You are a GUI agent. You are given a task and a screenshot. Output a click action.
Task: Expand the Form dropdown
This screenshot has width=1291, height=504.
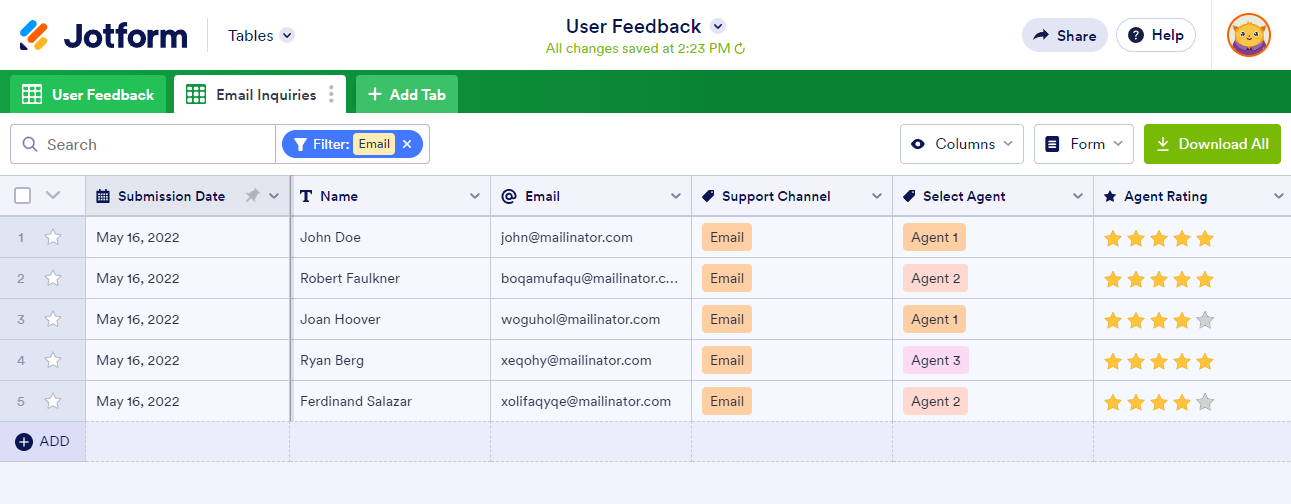pos(1084,144)
